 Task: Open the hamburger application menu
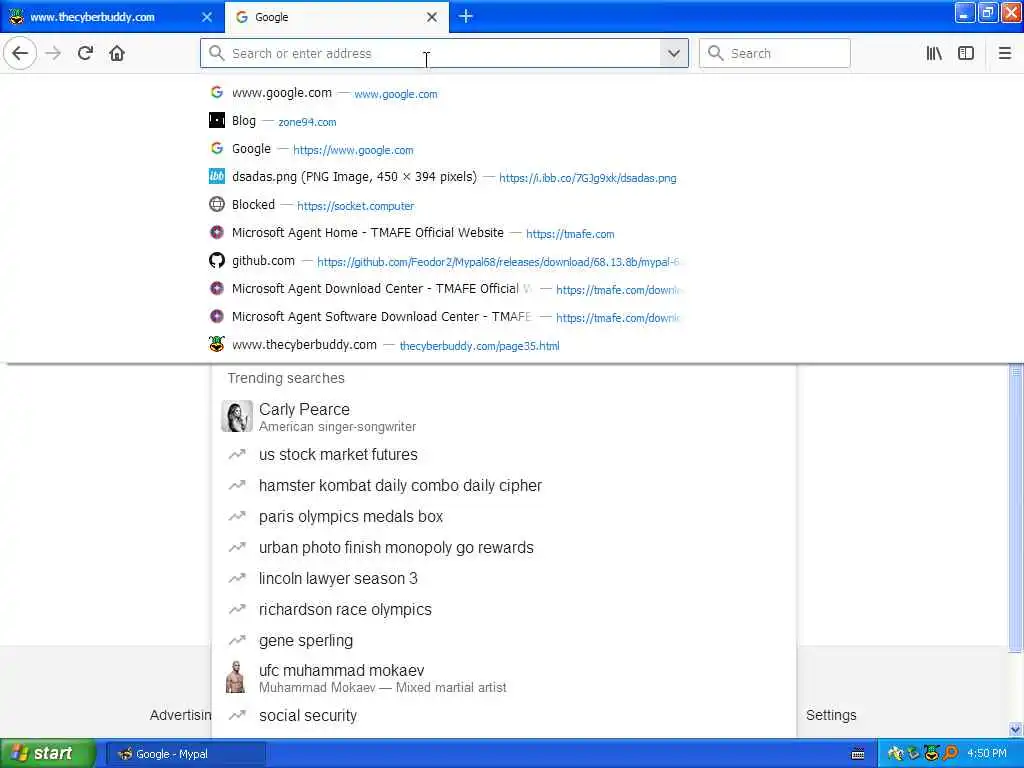[x=1004, y=53]
